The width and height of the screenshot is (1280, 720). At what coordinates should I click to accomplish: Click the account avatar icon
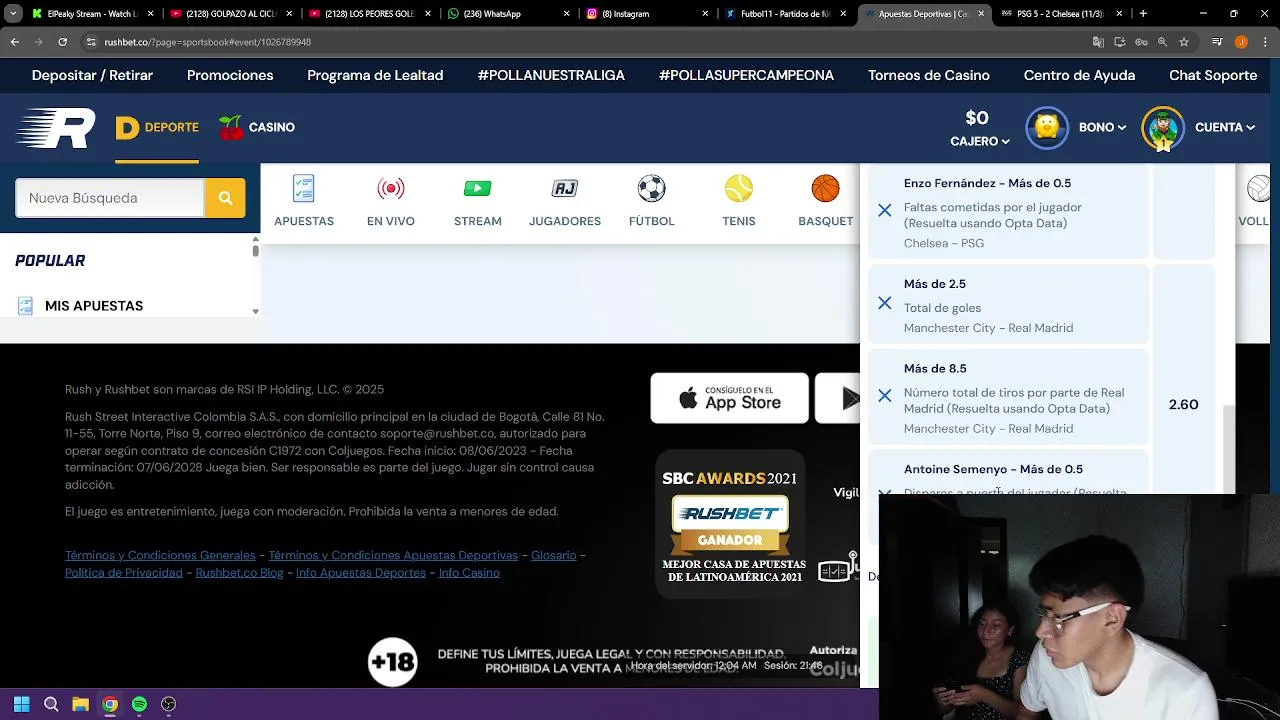tap(1163, 128)
